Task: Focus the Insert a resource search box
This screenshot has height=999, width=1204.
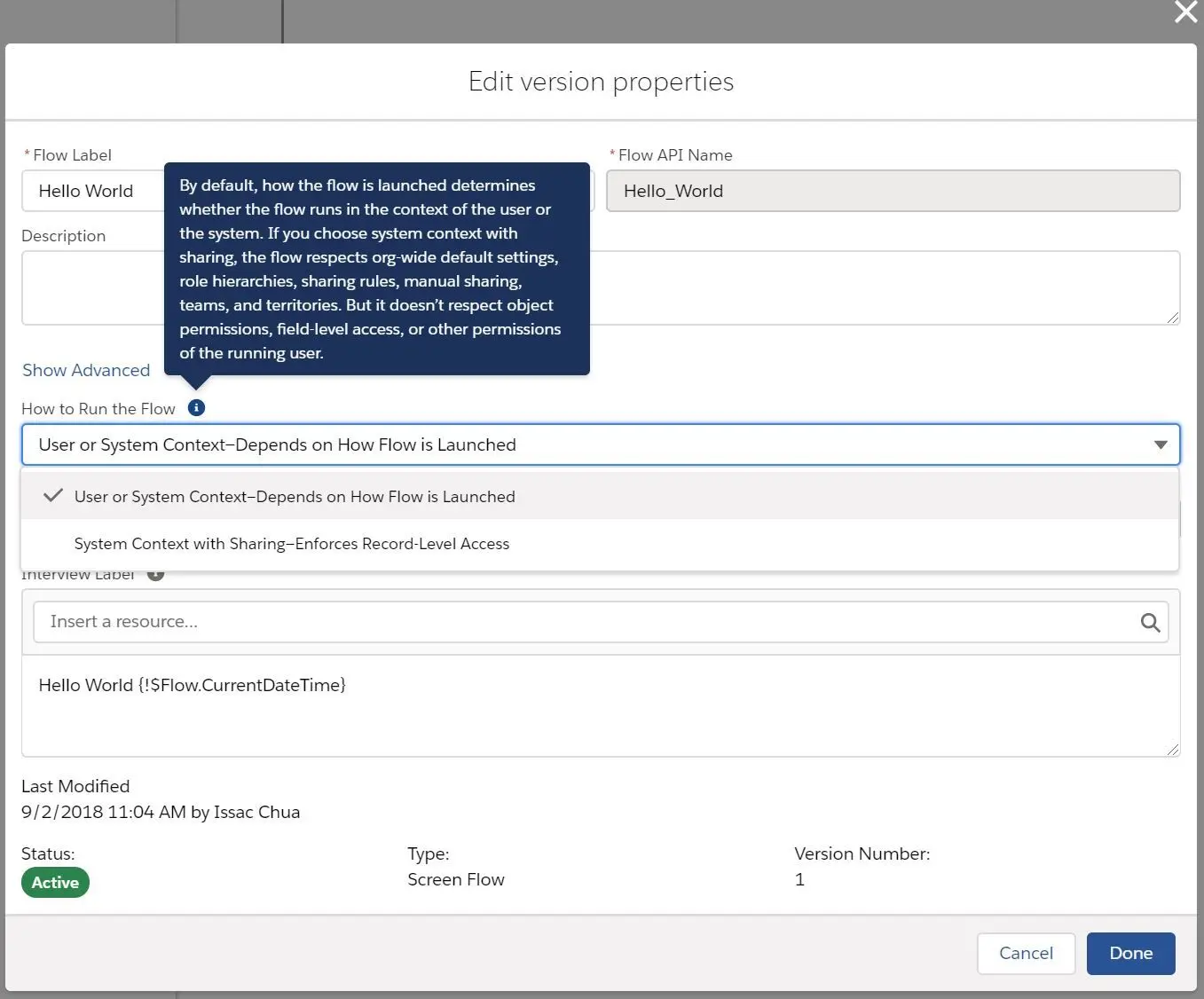Action: 601,622
